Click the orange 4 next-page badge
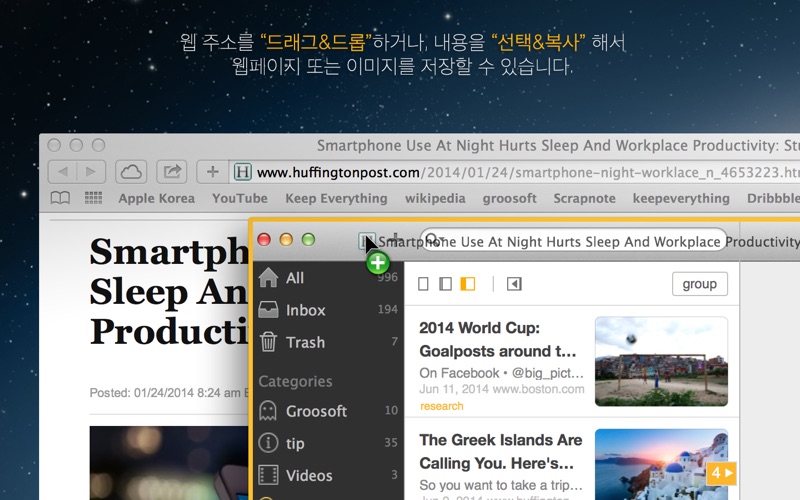800x500 pixels. tap(721, 473)
